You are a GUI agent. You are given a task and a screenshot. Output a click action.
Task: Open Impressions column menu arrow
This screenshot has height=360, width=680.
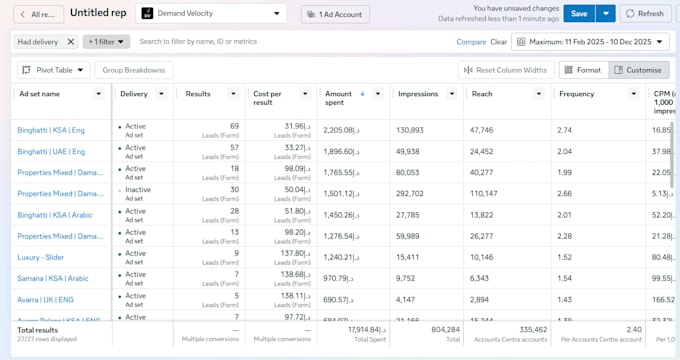click(452, 94)
